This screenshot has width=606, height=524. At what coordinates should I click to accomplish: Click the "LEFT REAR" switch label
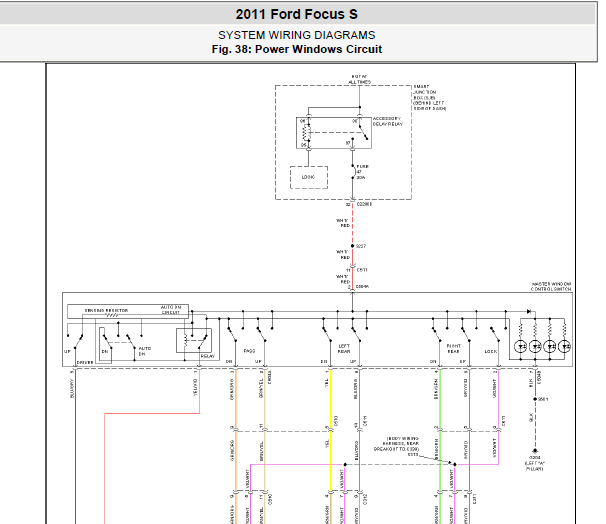[x=344, y=349]
